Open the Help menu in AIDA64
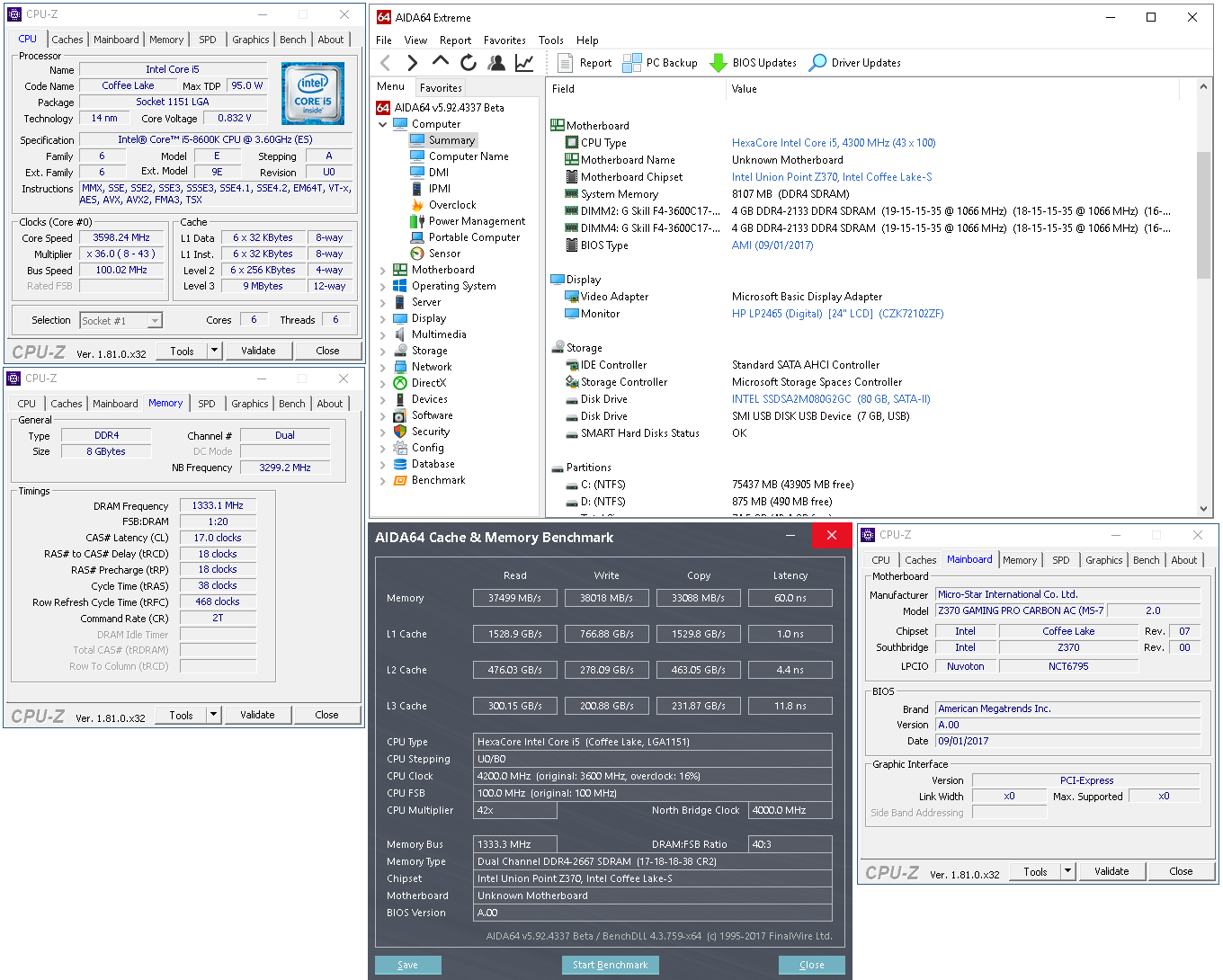Screen dimensions: 1223x980 (x=587, y=40)
